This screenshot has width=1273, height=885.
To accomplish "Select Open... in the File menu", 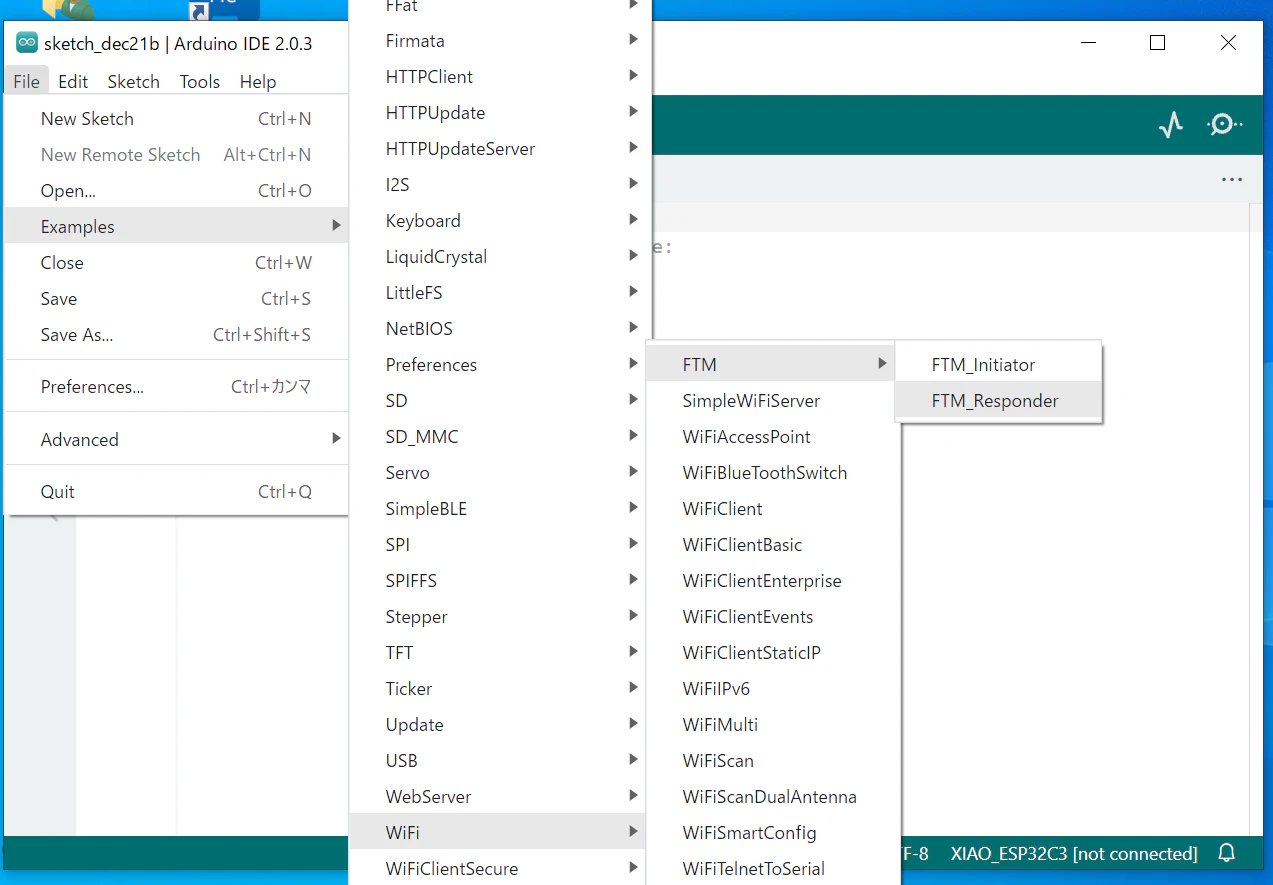I will tap(176, 191).
